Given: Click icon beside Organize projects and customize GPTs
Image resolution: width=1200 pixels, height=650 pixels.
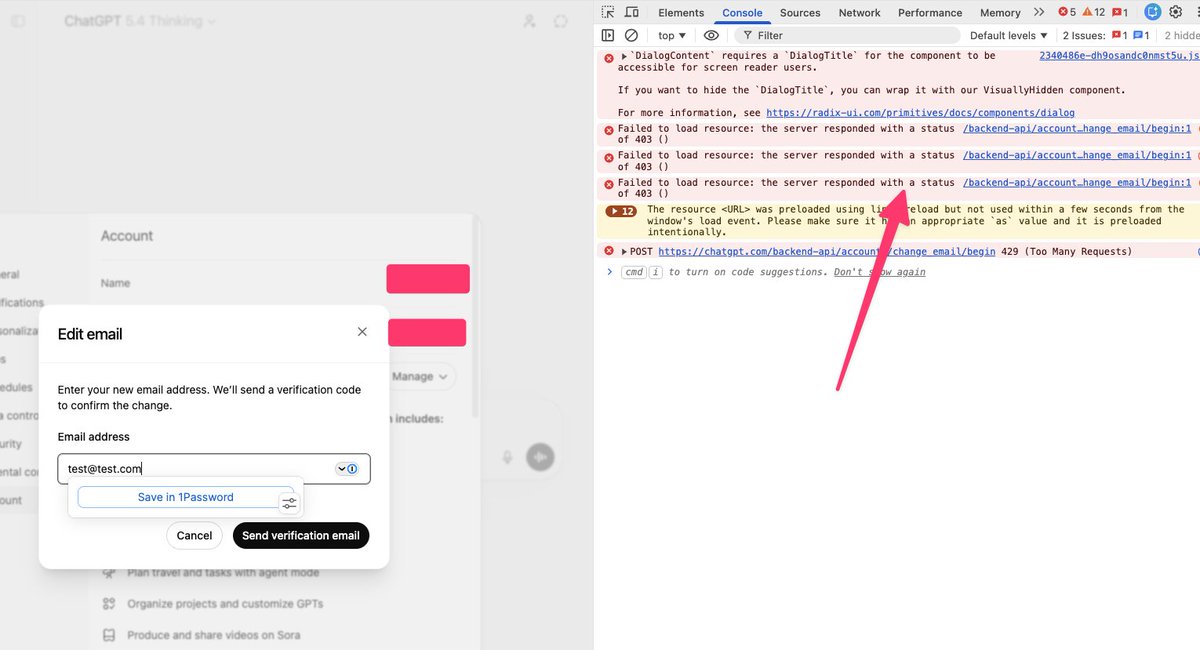Looking at the screenshot, I should tap(108, 604).
